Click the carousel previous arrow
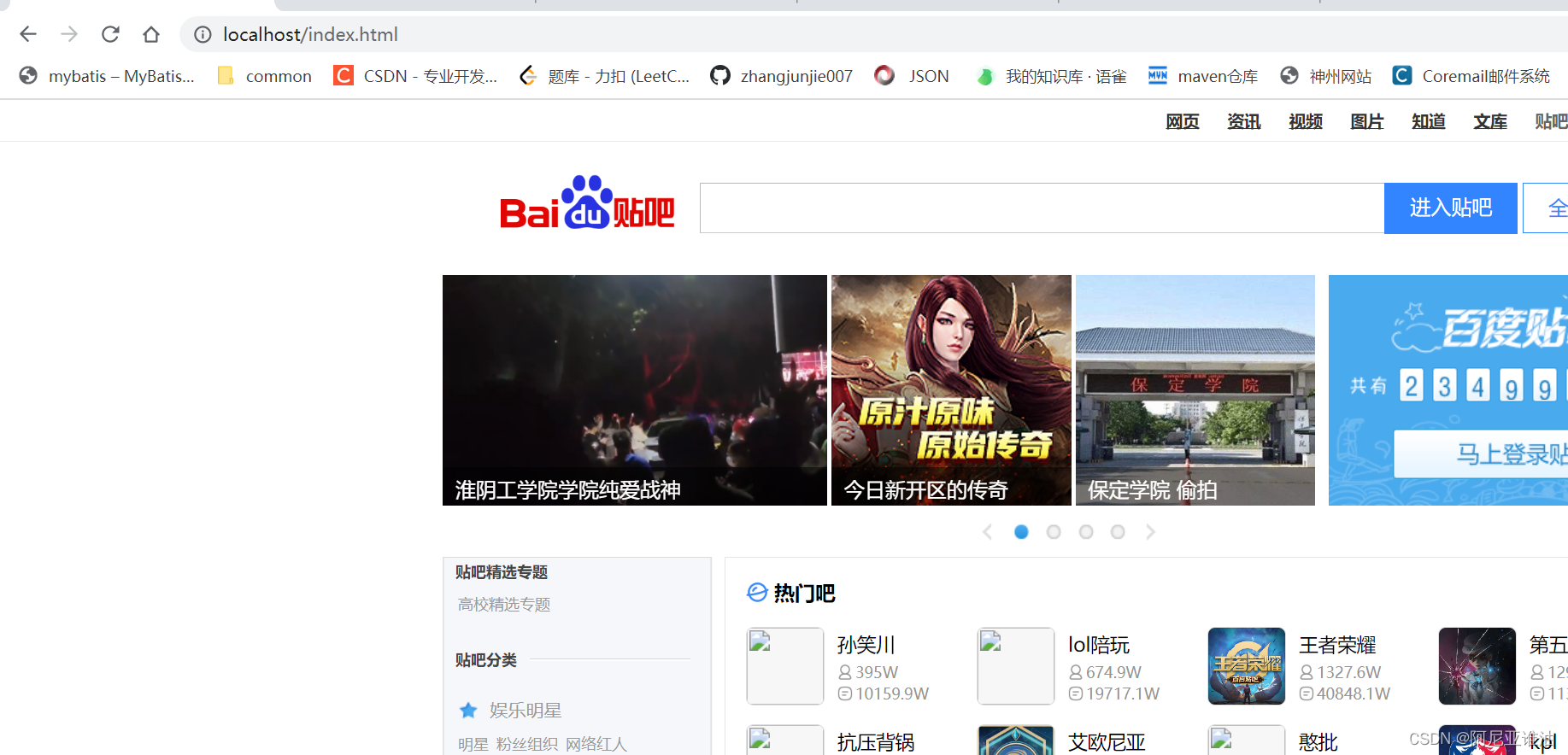The height and width of the screenshot is (755, 1568). coord(988,532)
